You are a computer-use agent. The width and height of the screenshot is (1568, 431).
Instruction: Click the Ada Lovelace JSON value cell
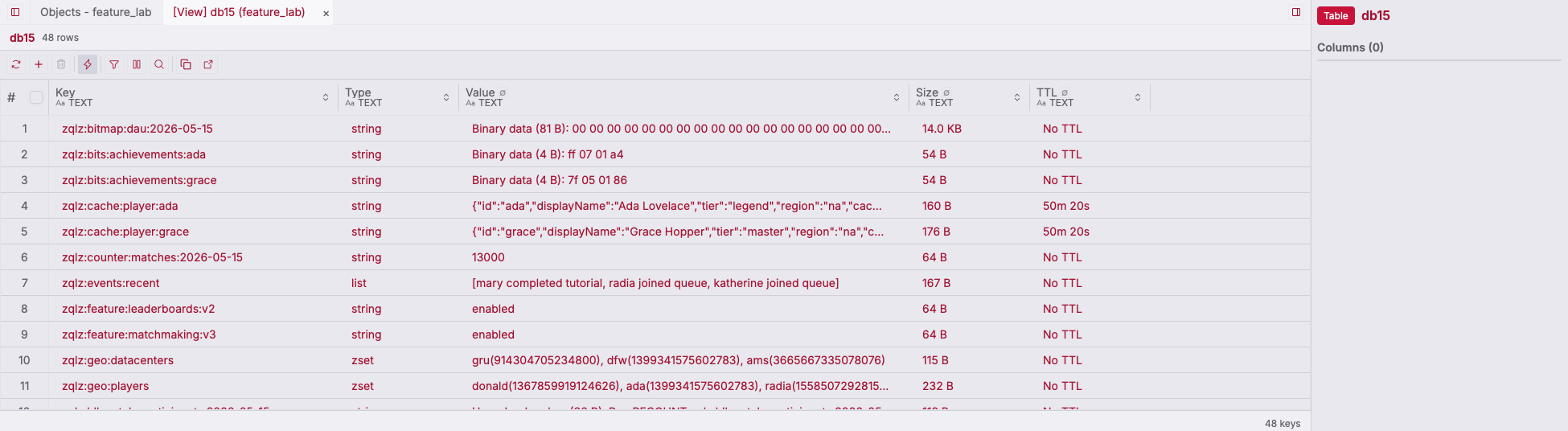pos(683,206)
